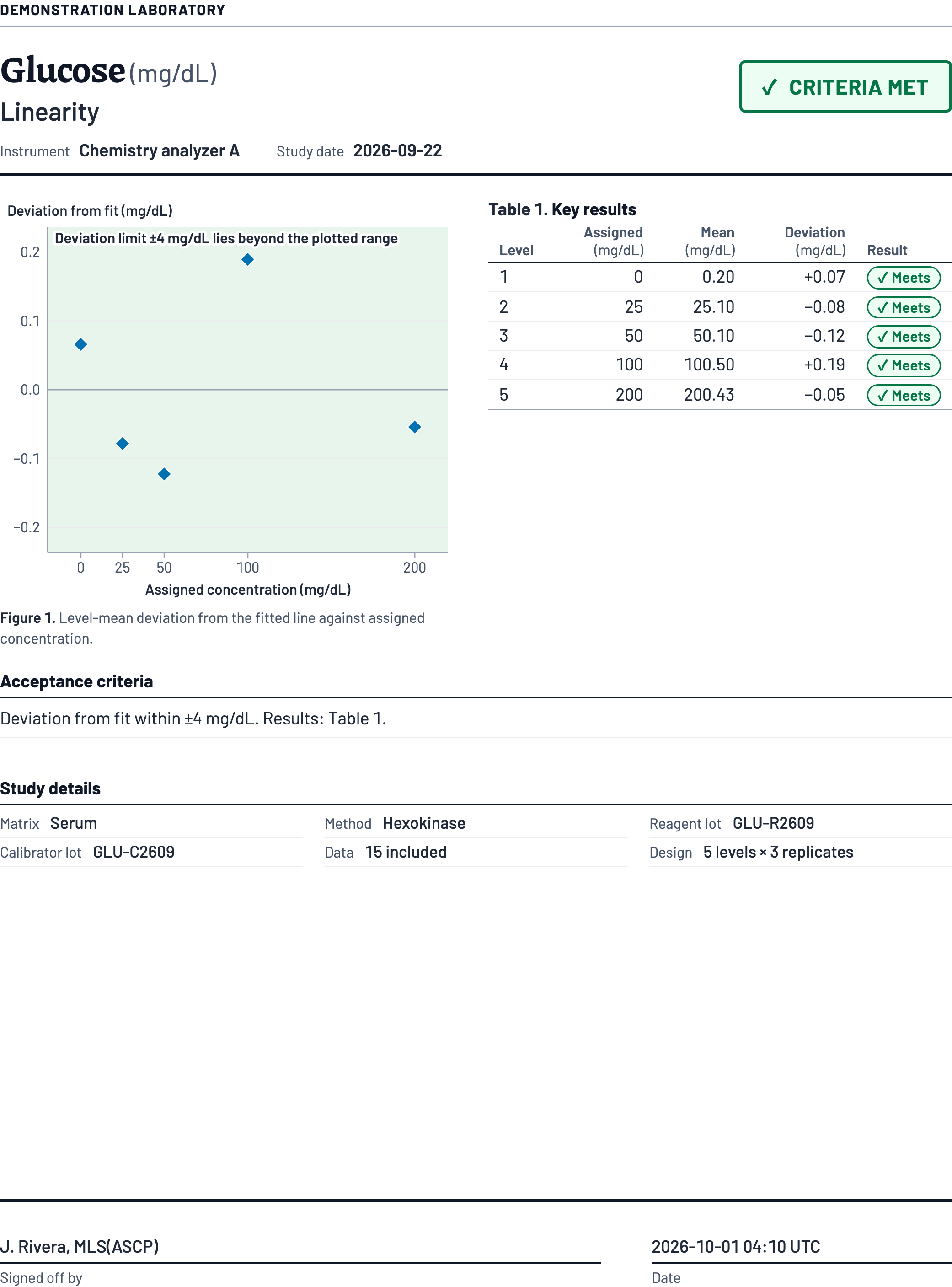Click the CRITERIA MET status badge
This screenshot has width=952, height=1287.
tap(845, 86)
